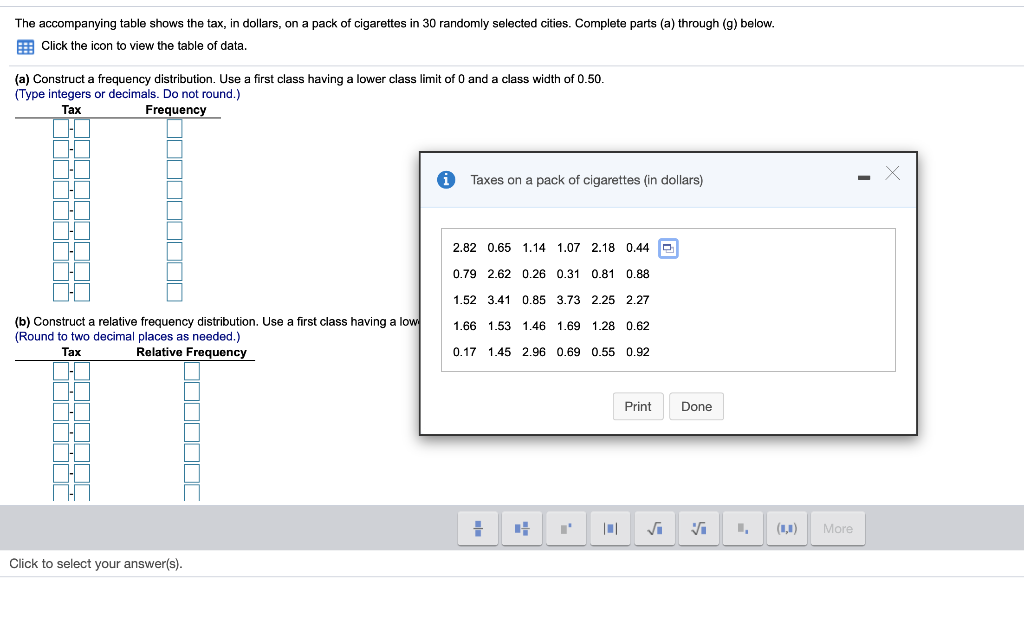The image size is (1024, 621).
Task: Click the first Frequency answer box
Action: tap(174, 128)
